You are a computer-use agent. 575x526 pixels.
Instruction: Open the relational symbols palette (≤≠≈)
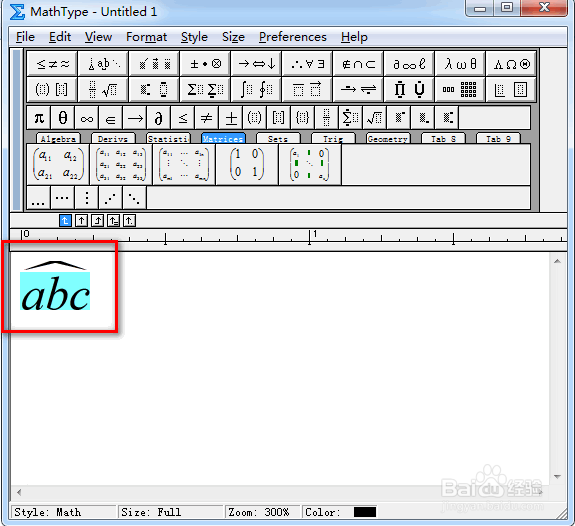pyautogui.click(x=52, y=64)
